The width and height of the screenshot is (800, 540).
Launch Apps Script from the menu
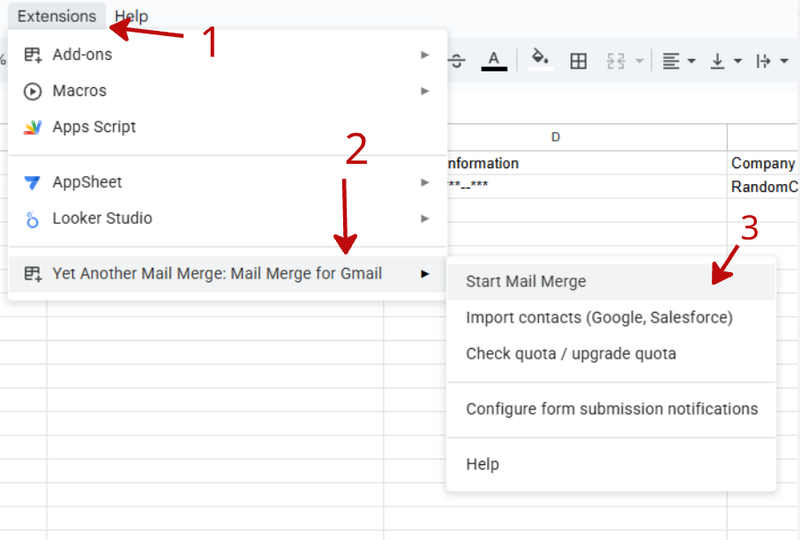tap(228, 127)
